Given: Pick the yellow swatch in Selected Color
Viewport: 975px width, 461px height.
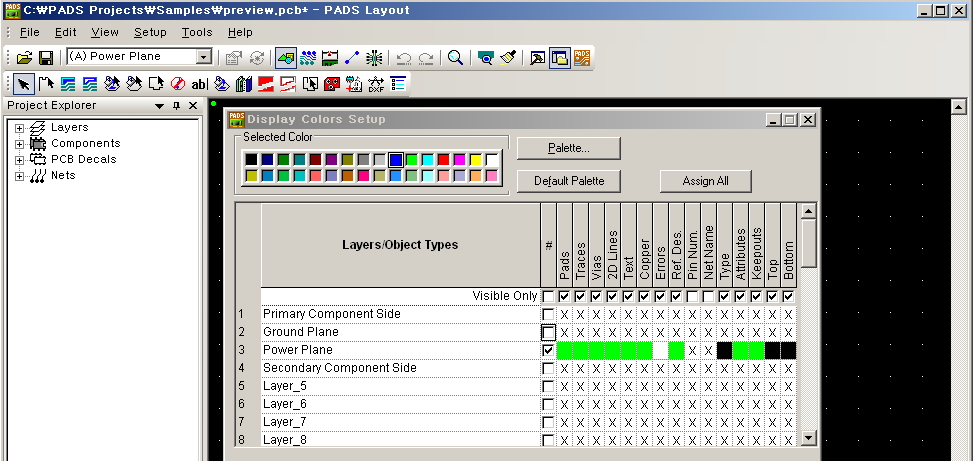Looking at the screenshot, I should pyautogui.click(x=476, y=160).
